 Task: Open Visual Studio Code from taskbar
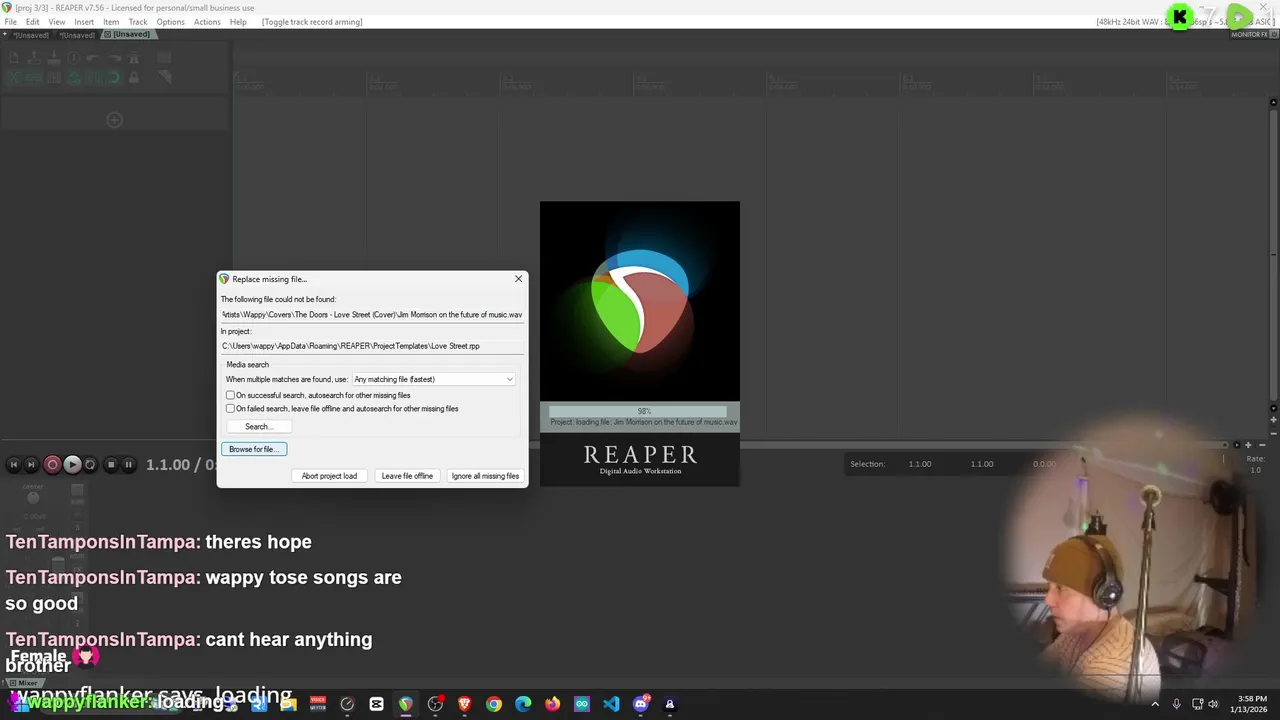611,704
